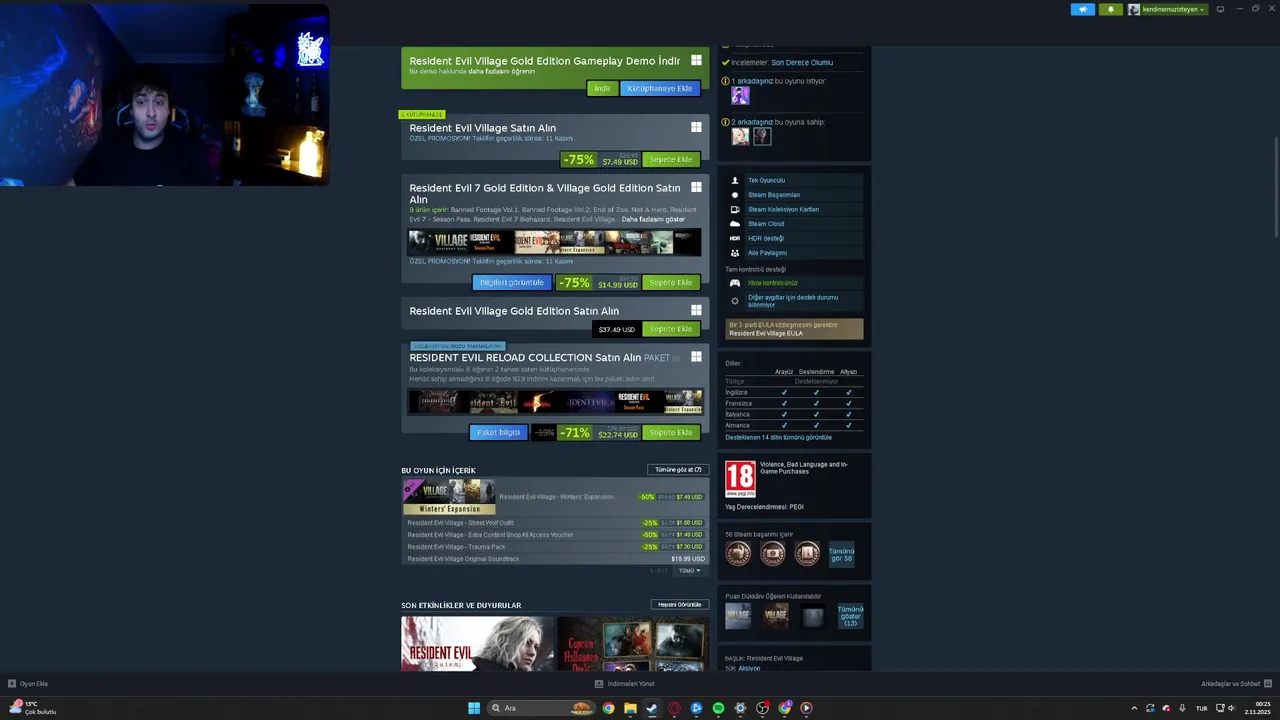Viewport: 1280px width, 720px height.
Task: Click Oyun Ekle at bottom left
Action: (x=28, y=684)
